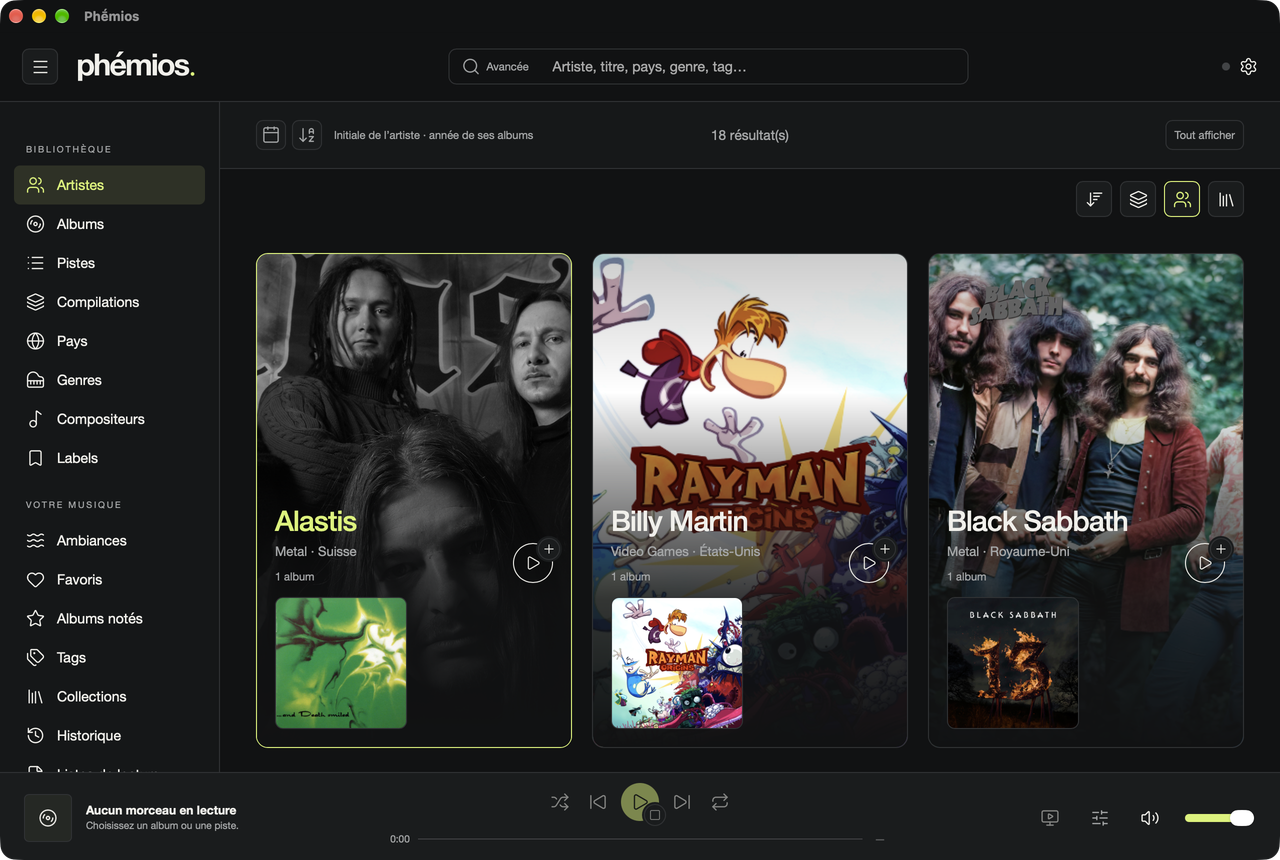Go to Albums in the sidebar

109,224
